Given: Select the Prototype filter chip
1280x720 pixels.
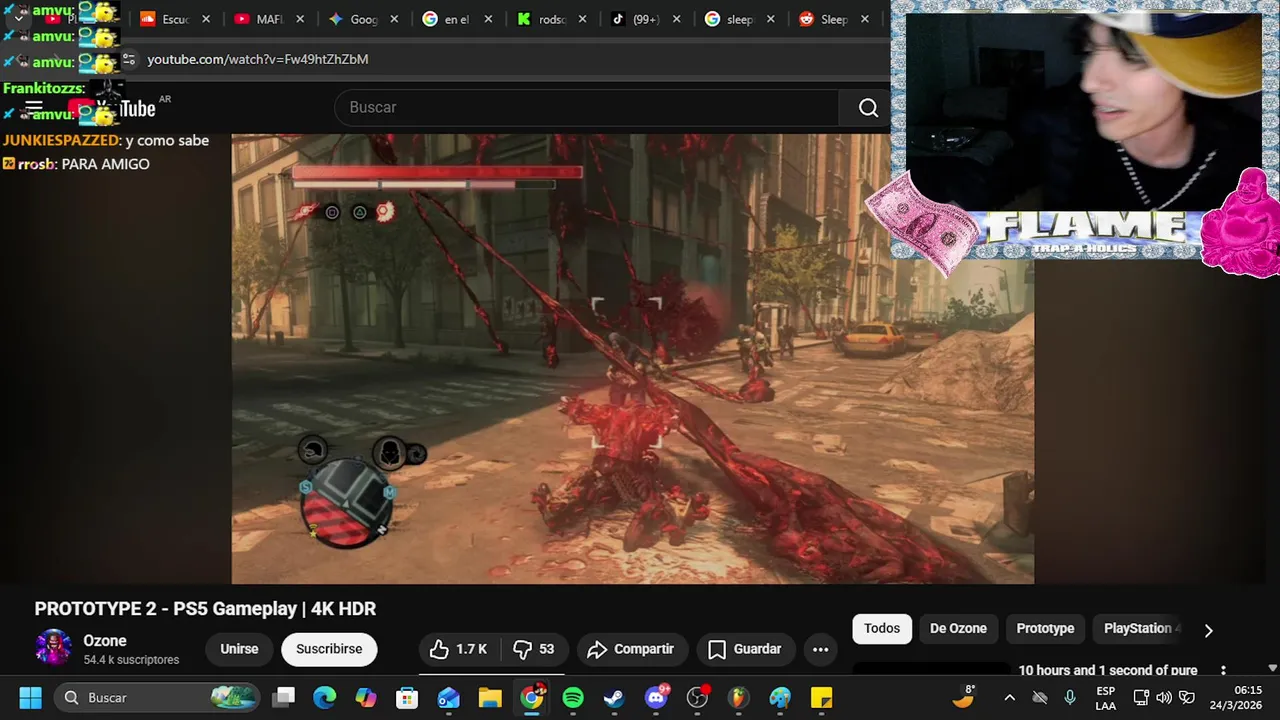Looking at the screenshot, I should coord(1045,628).
